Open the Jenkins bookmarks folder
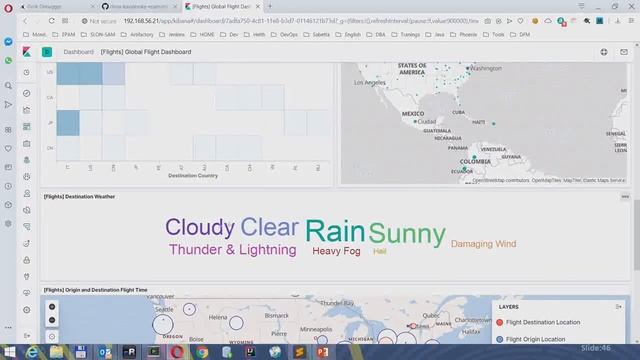The image size is (640, 360). point(172,35)
